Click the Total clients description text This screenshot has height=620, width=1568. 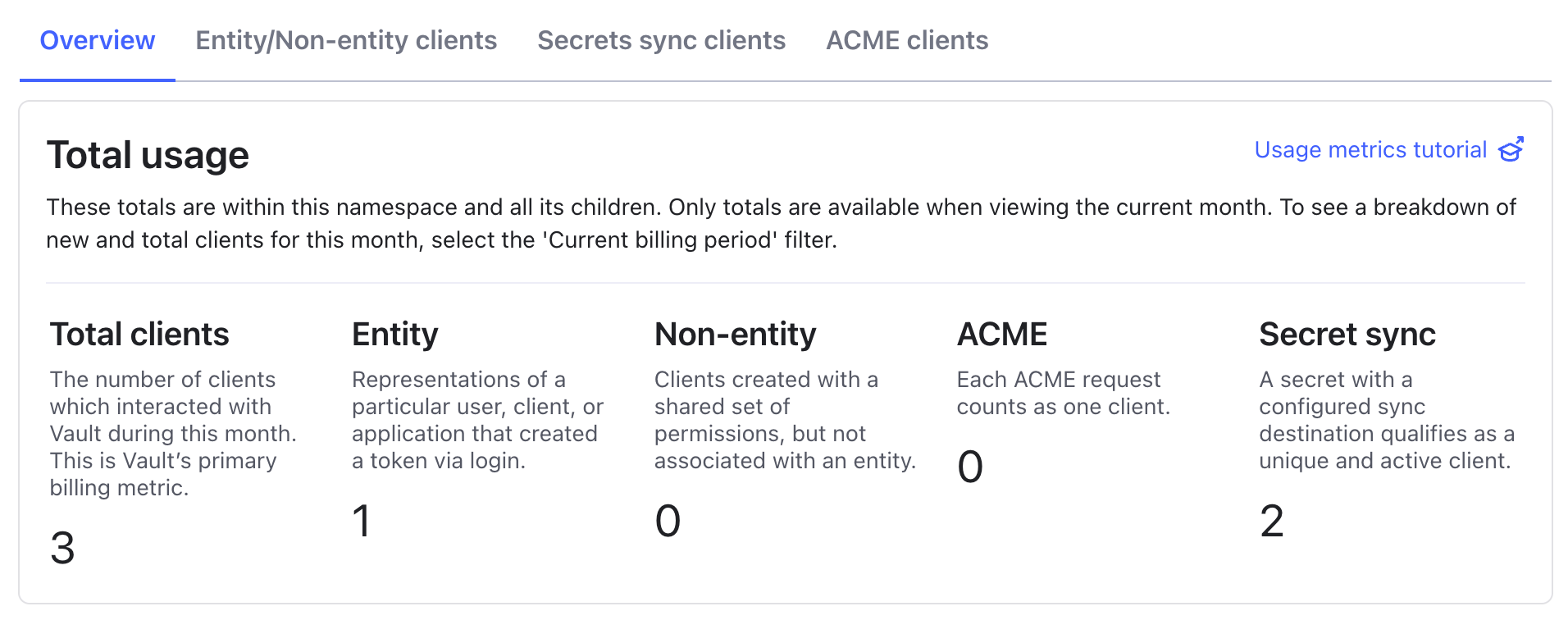pyautogui.click(x=172, y=433)
